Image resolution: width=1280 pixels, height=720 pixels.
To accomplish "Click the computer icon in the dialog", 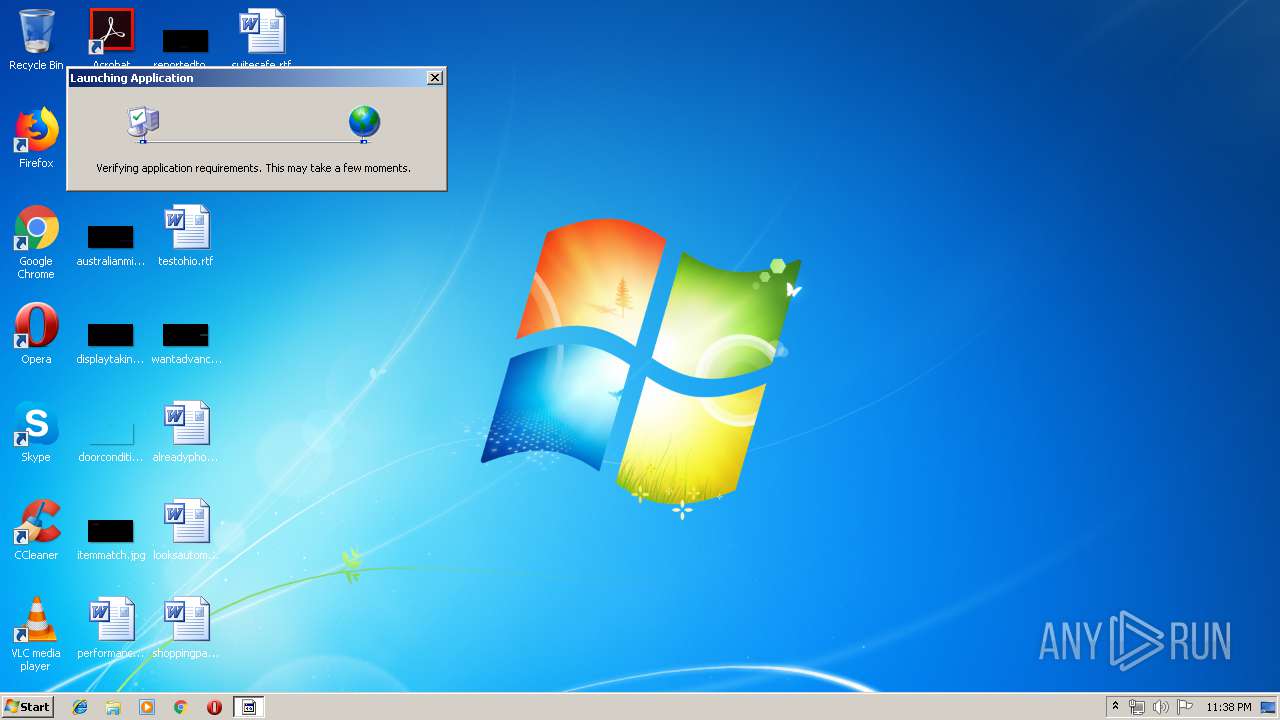I will coord(144,123).
